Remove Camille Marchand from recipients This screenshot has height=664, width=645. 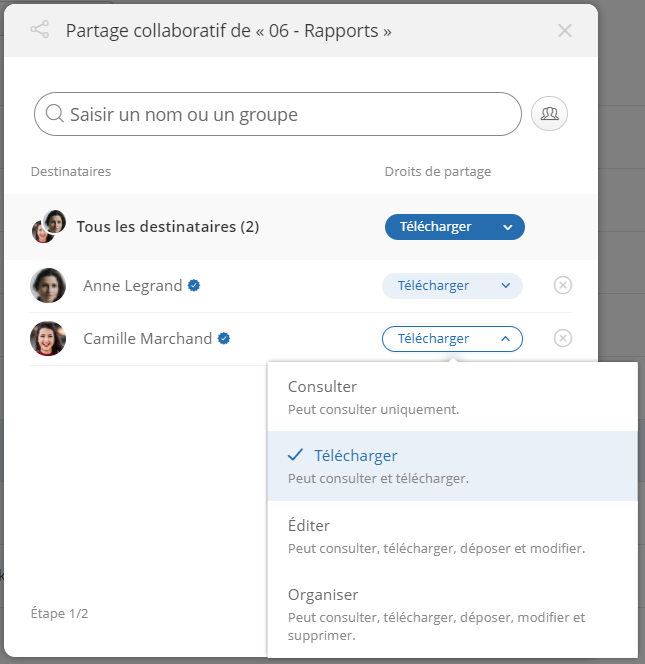tap(562, 338)
